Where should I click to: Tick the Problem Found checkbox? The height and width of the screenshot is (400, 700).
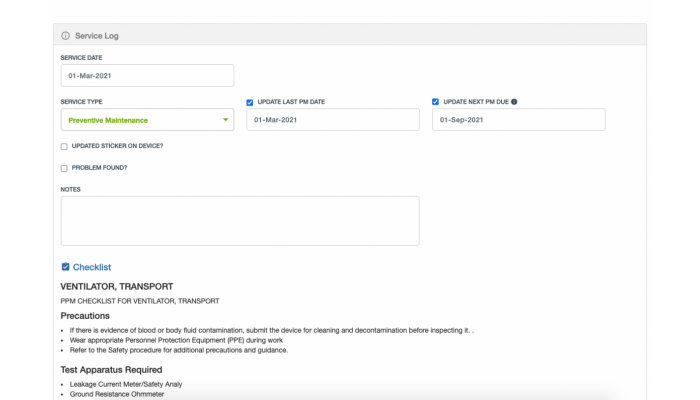pyautogui.click(x=64, y=168)
